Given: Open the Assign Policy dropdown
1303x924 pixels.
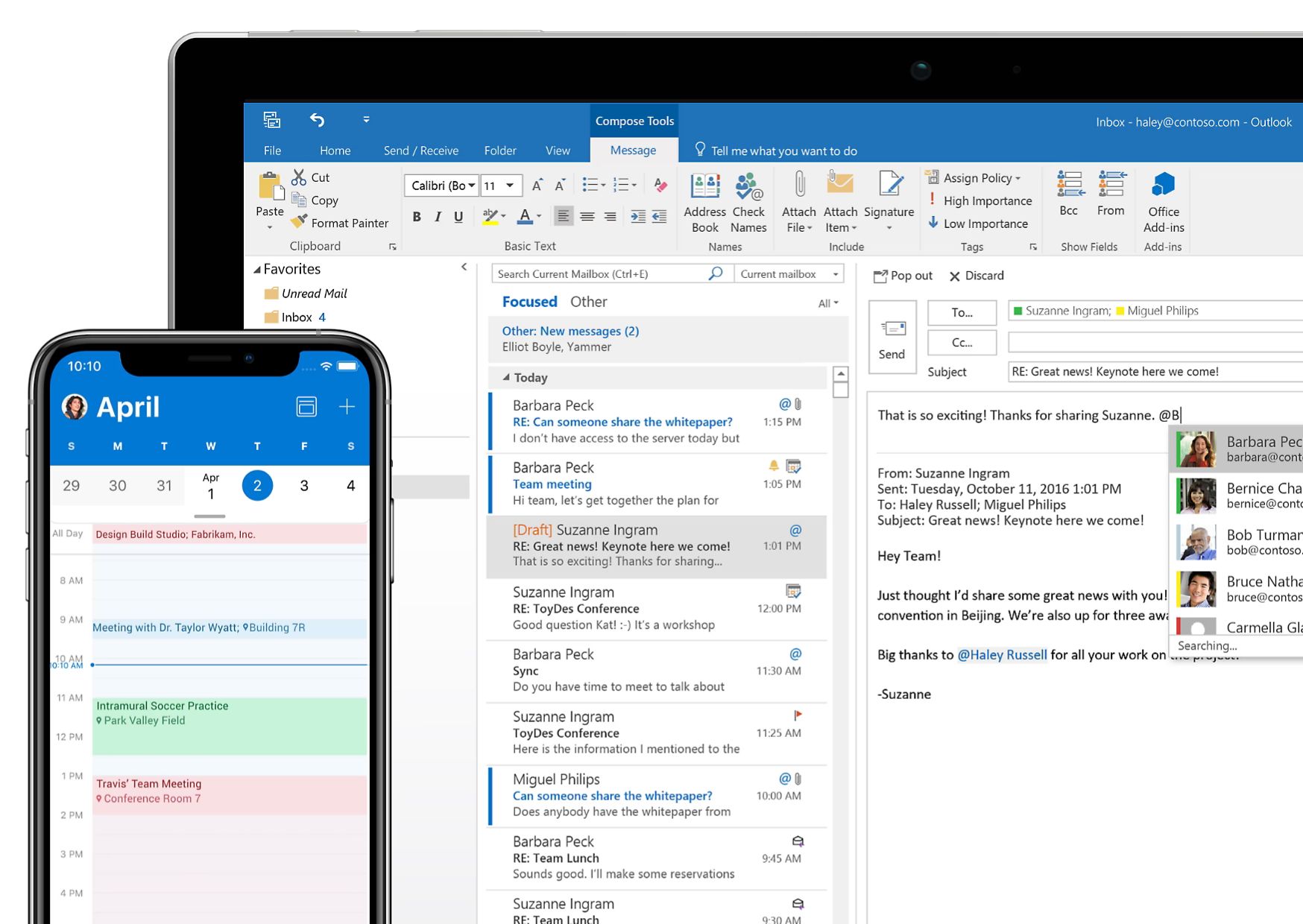Looking at the screenshot, I should [x=974, y=177].
